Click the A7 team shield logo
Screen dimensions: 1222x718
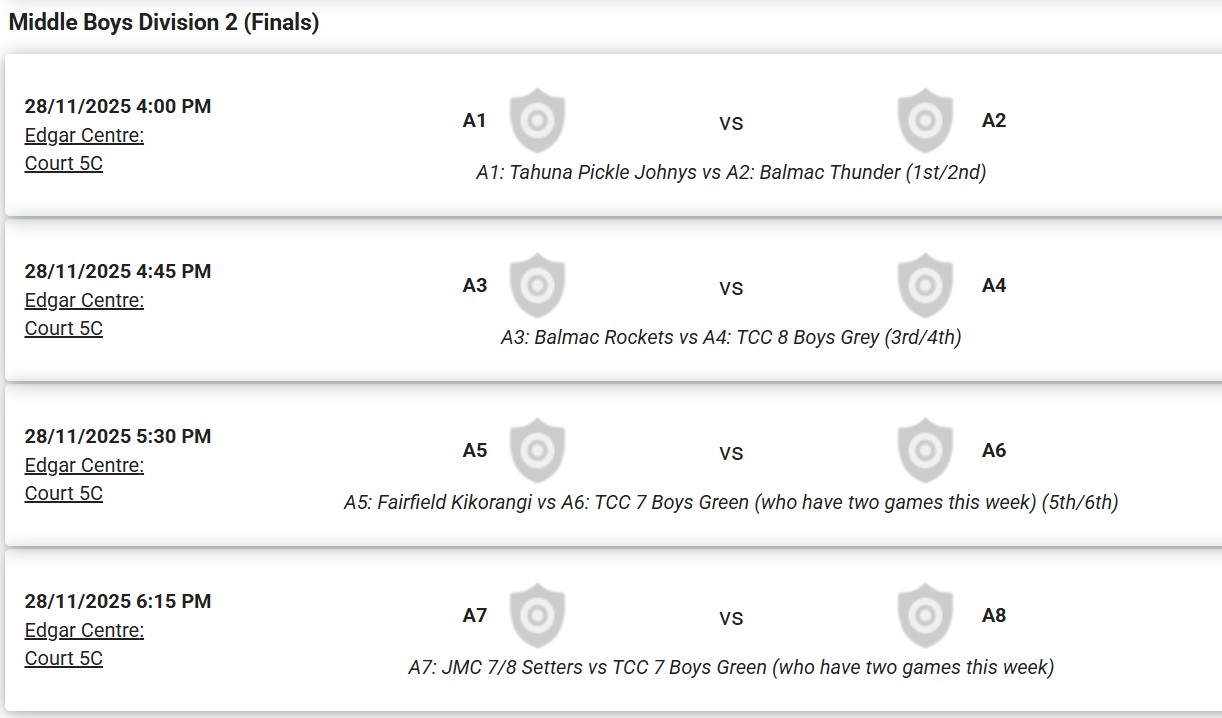[537, 616]
